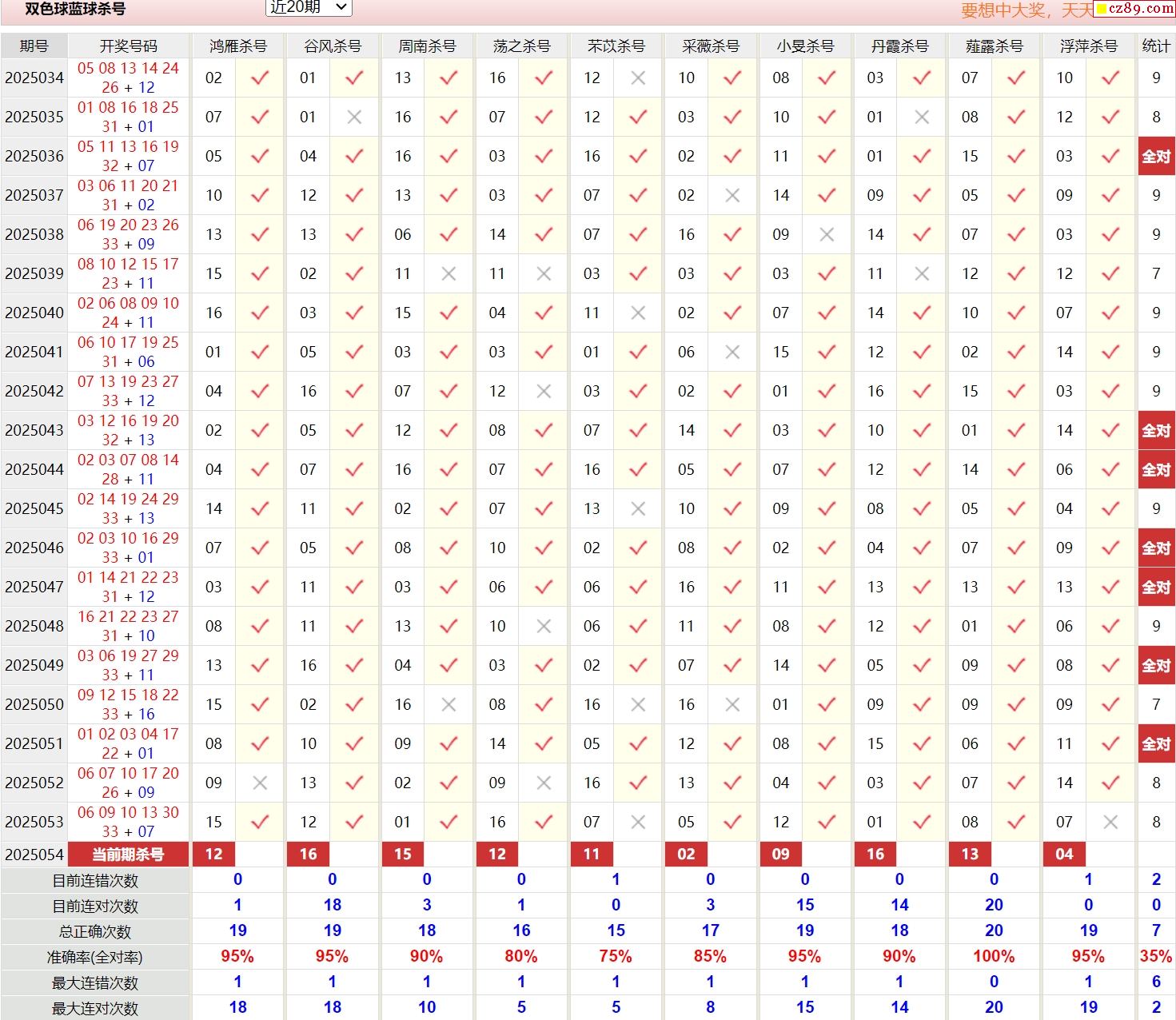Click the red 11 under 芣苡杀号 for 2025054

(592, 855)
